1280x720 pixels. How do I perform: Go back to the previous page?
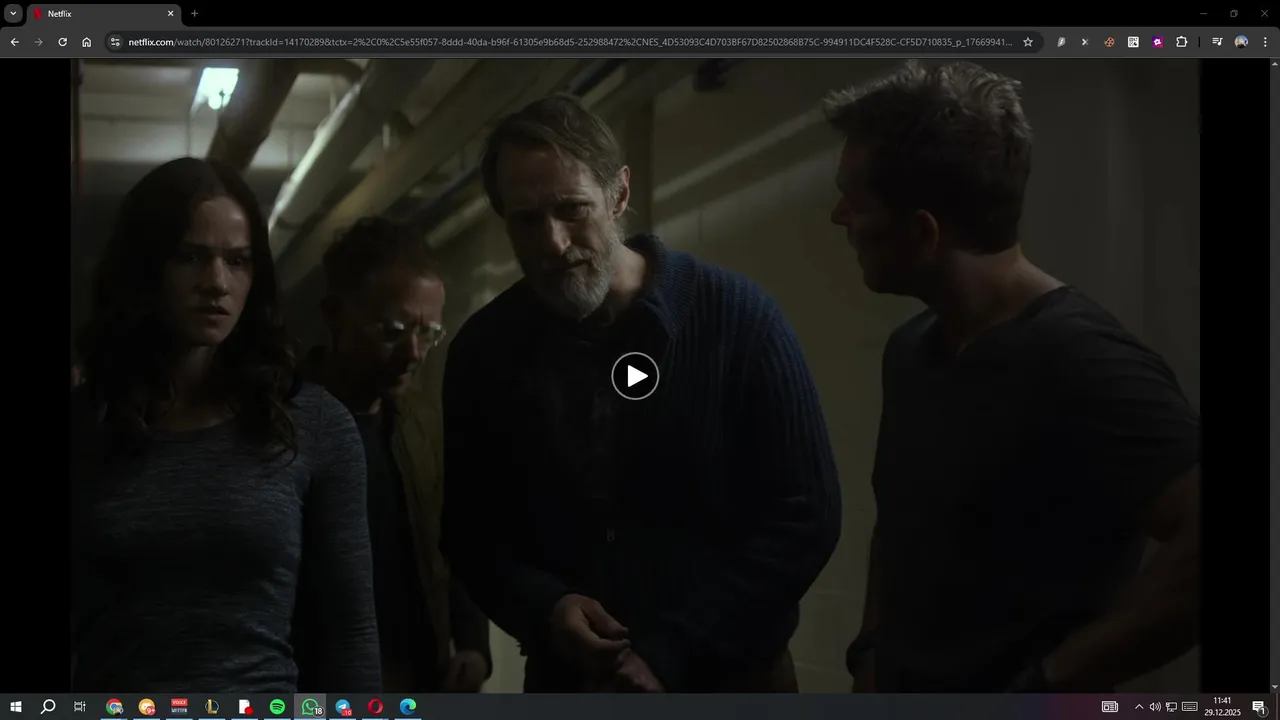click(14, 42)
